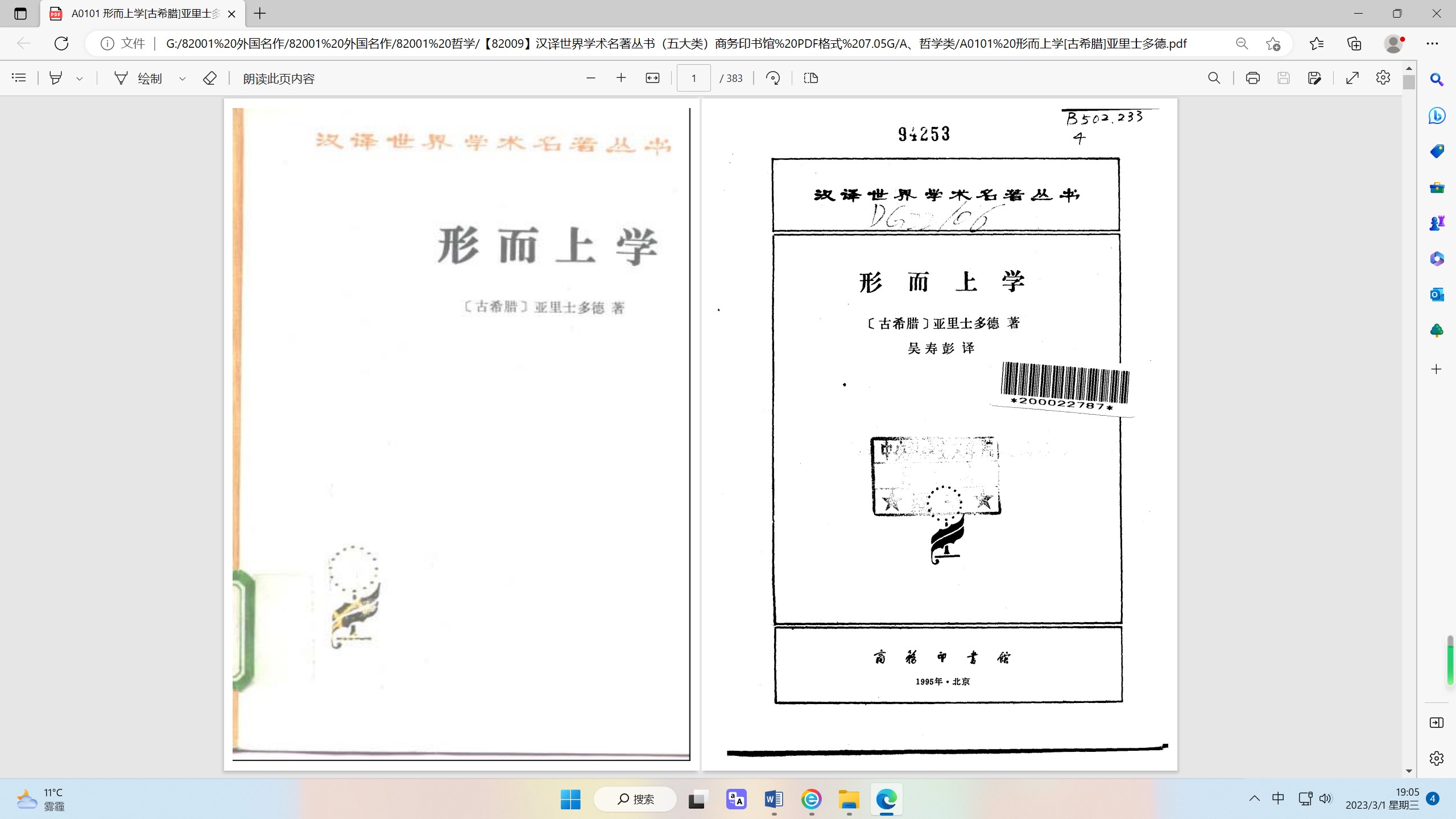
Task: Refresh the page
Action: (x=61, y=43)
